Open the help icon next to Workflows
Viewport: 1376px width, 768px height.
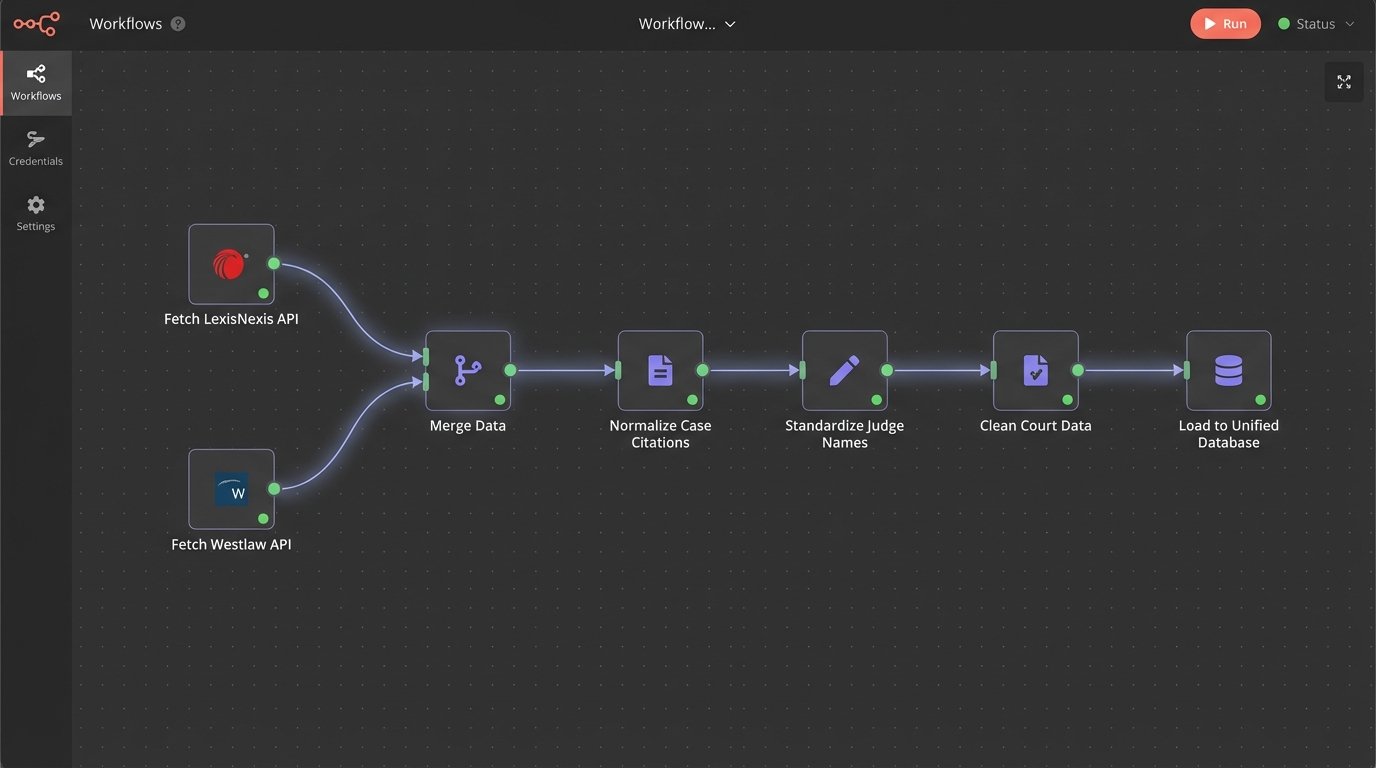click(178, 24)
